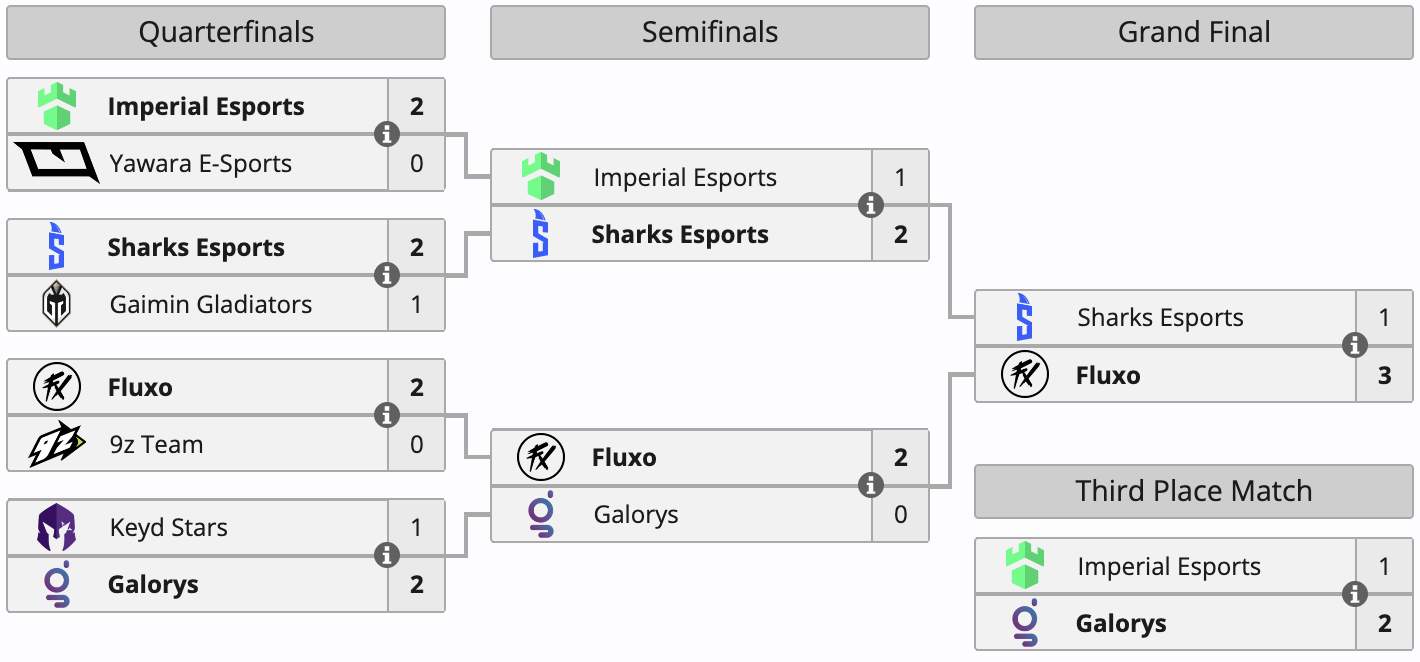Select the Semifinals round header

point(710,33)
